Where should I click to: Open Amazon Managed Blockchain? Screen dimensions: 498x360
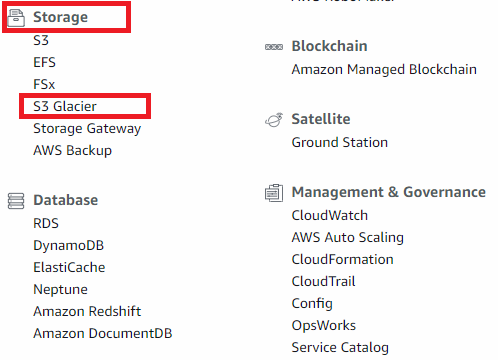click(384, 70)
